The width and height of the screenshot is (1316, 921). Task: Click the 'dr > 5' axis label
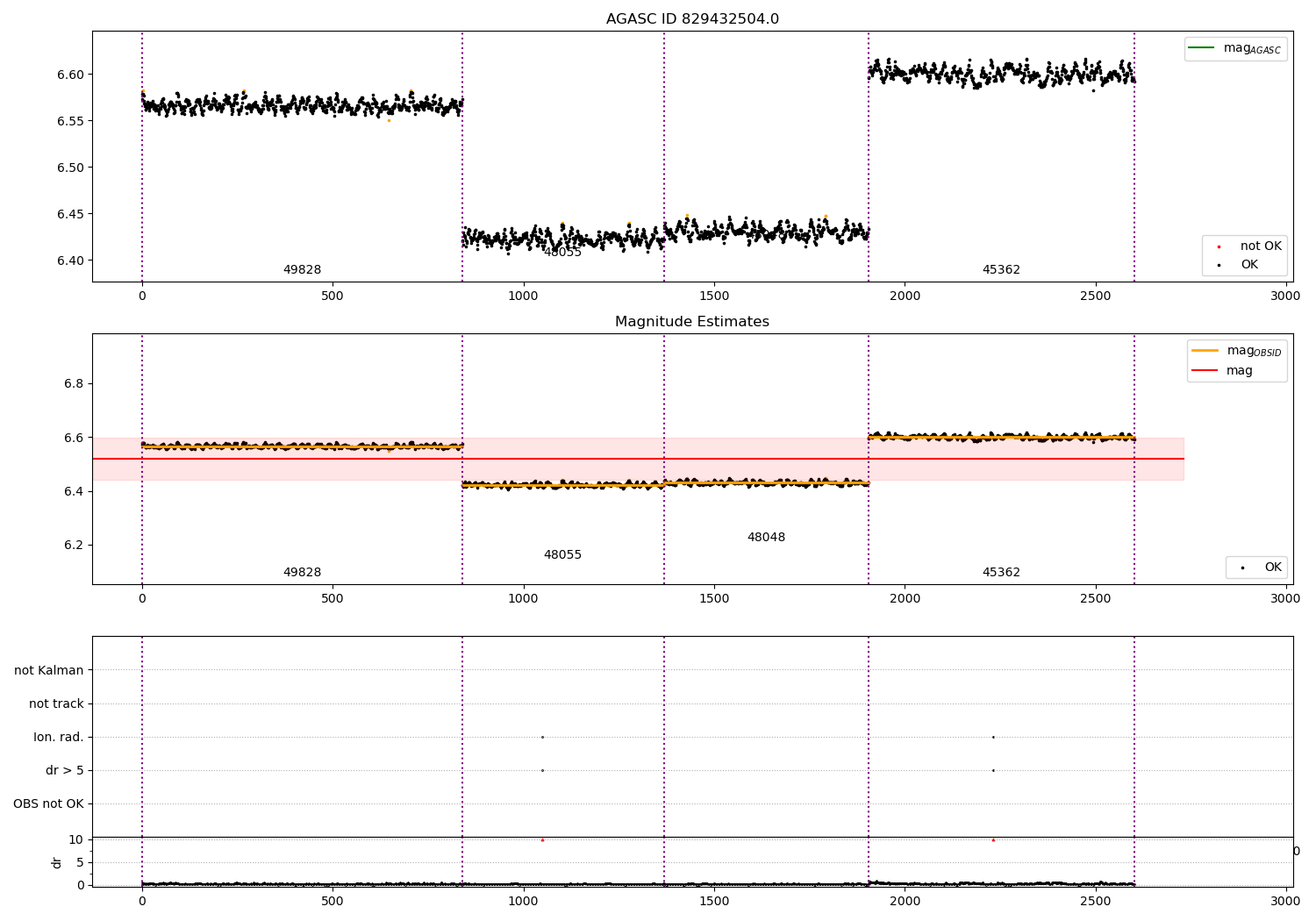click(x=65, y=770)
